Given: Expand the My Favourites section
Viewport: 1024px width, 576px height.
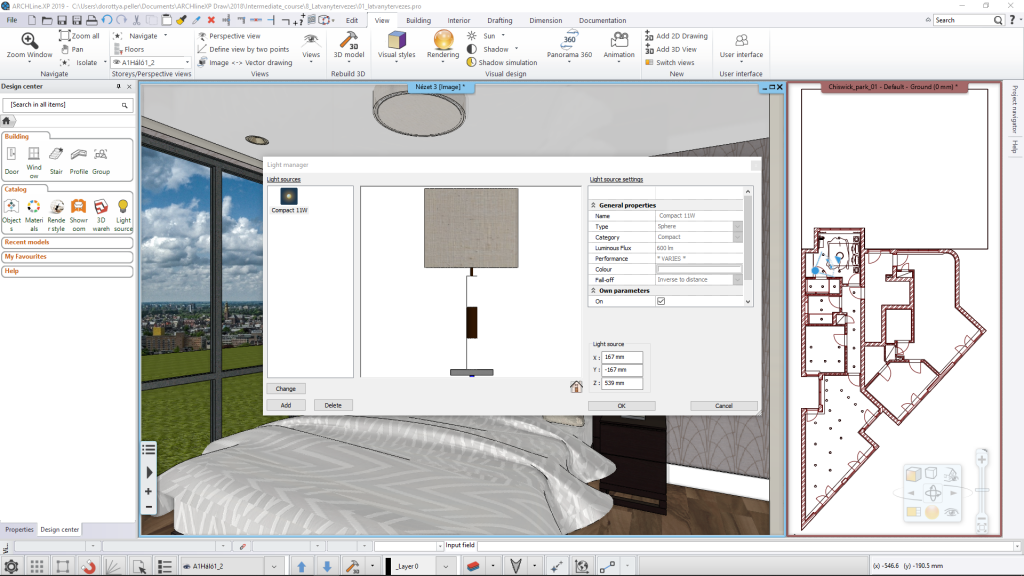Looking at the screenshot, I should (67, 257).
